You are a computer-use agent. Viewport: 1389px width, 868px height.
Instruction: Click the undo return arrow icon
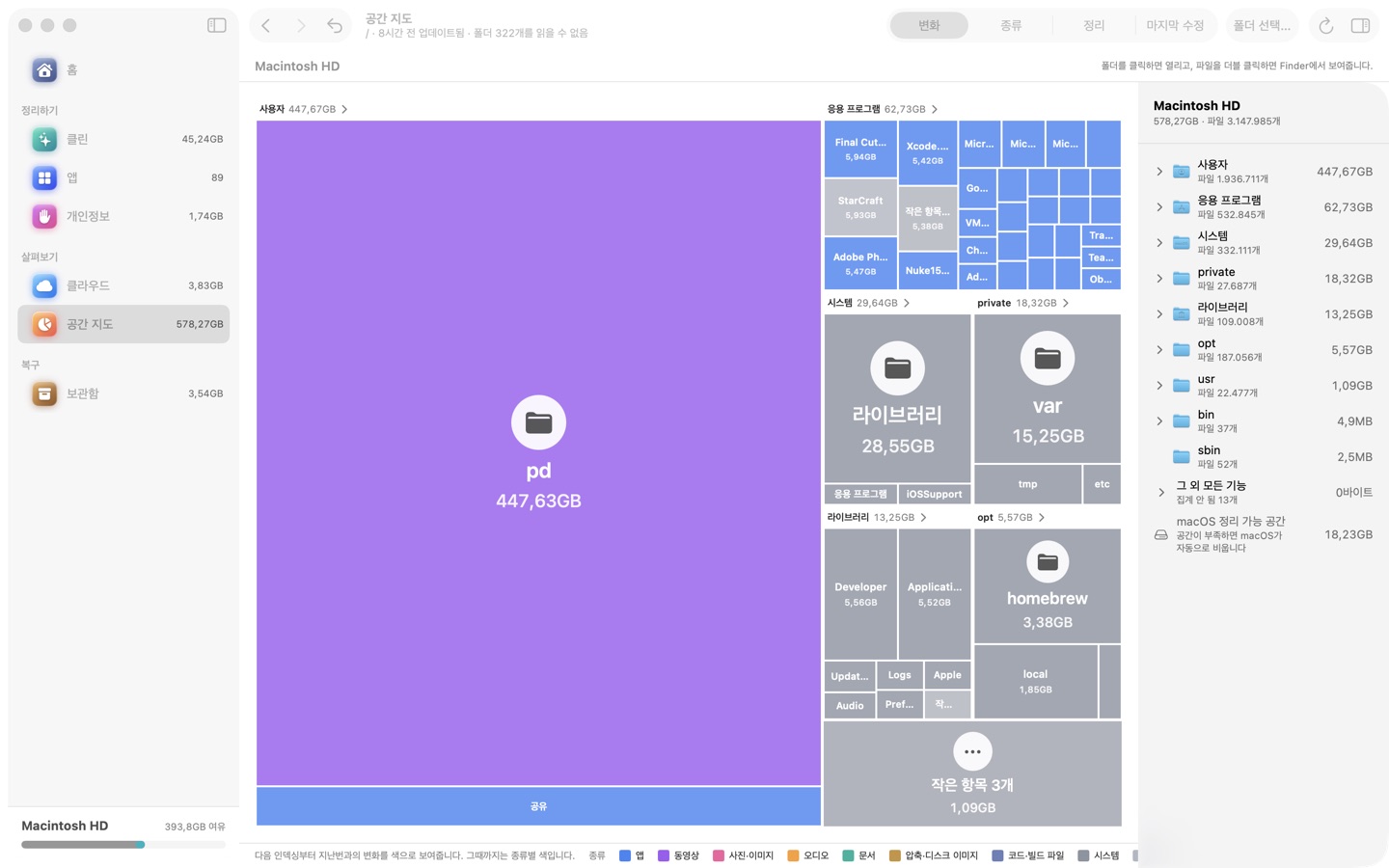click(335, 25)
